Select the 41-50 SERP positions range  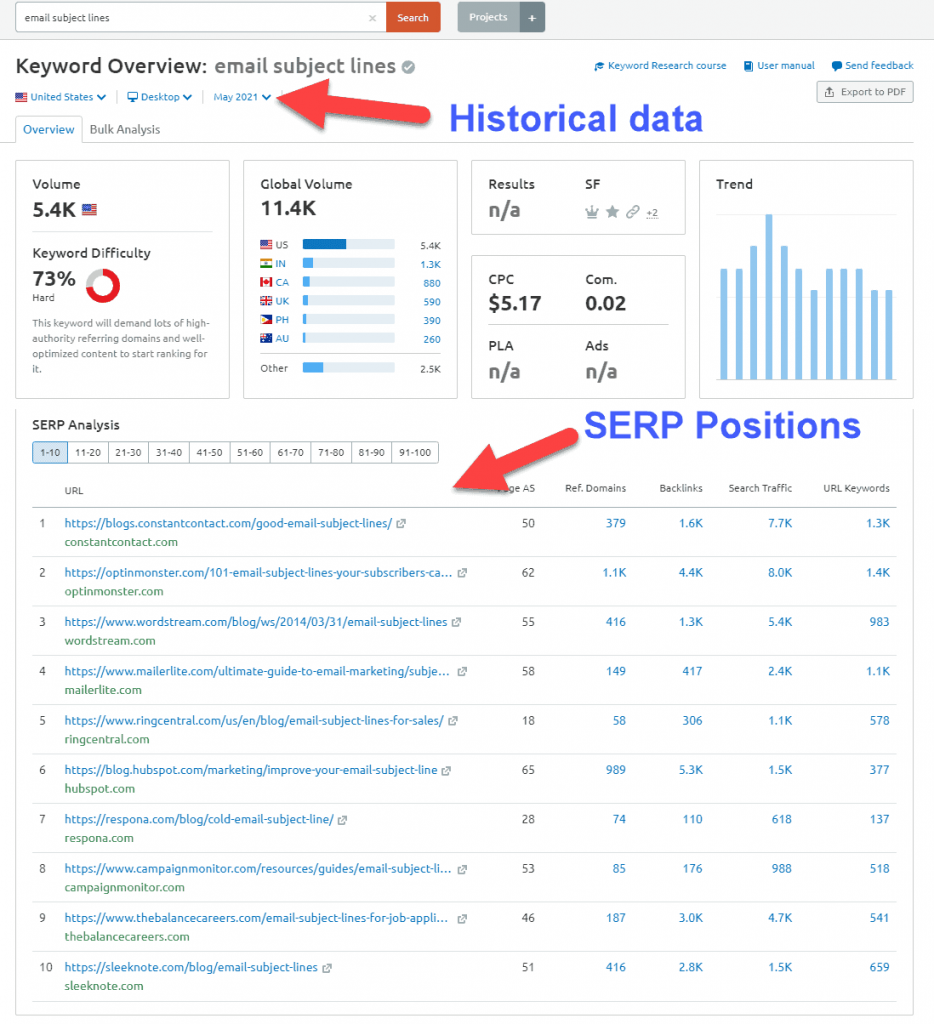(x=210, y=453)
